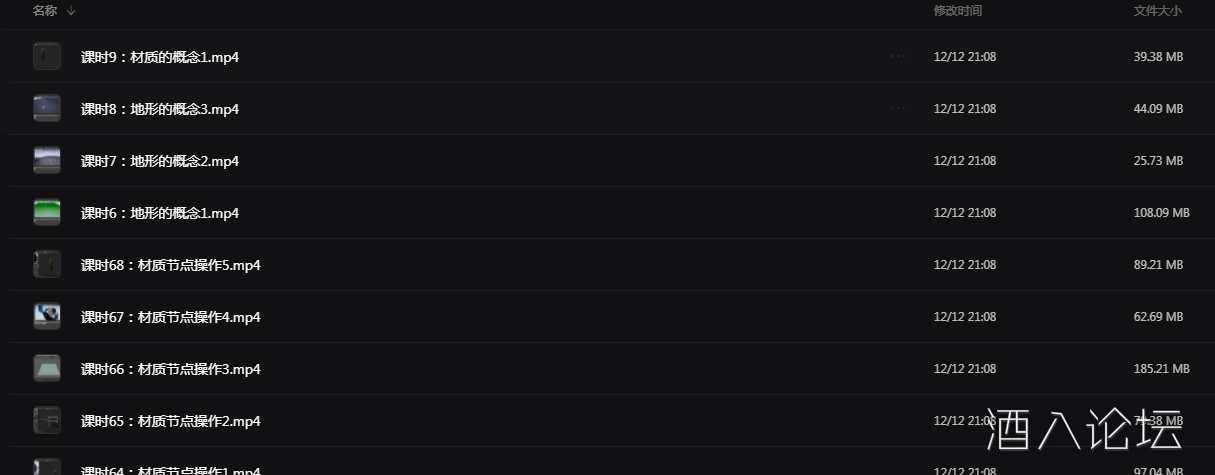Select the thumbnail icon of 课时7：地形的概念2.mp4

click(x=47, y=161)
